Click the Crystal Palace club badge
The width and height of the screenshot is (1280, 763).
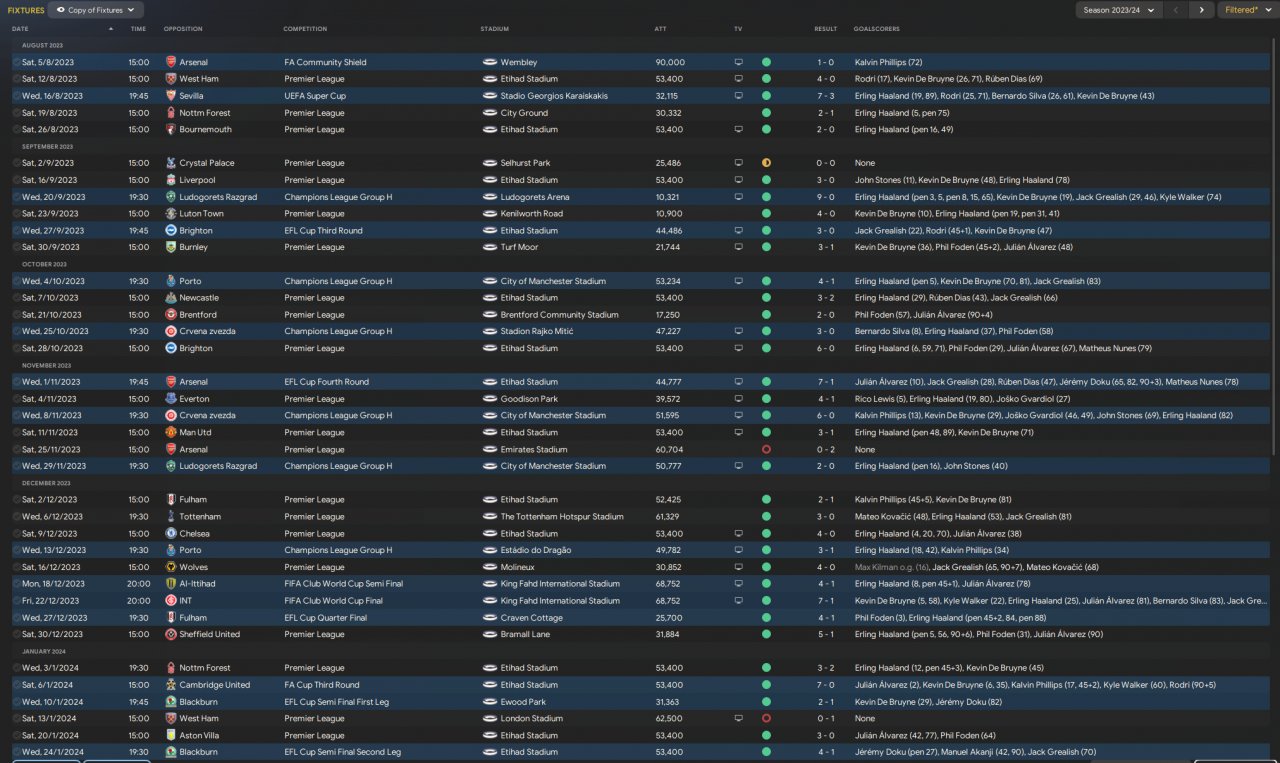point(171,163)
